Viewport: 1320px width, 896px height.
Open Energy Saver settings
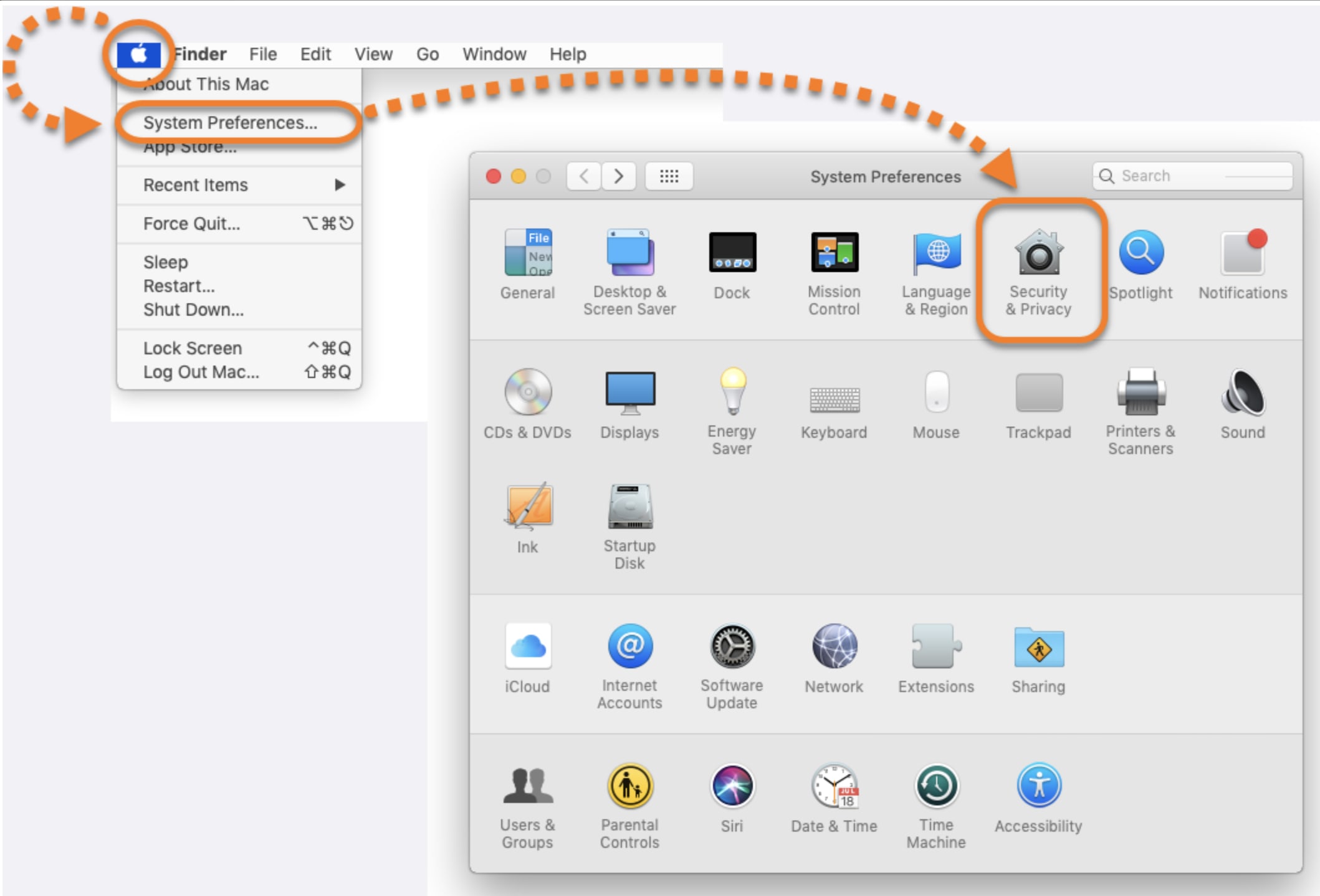[x=732, y=393]
